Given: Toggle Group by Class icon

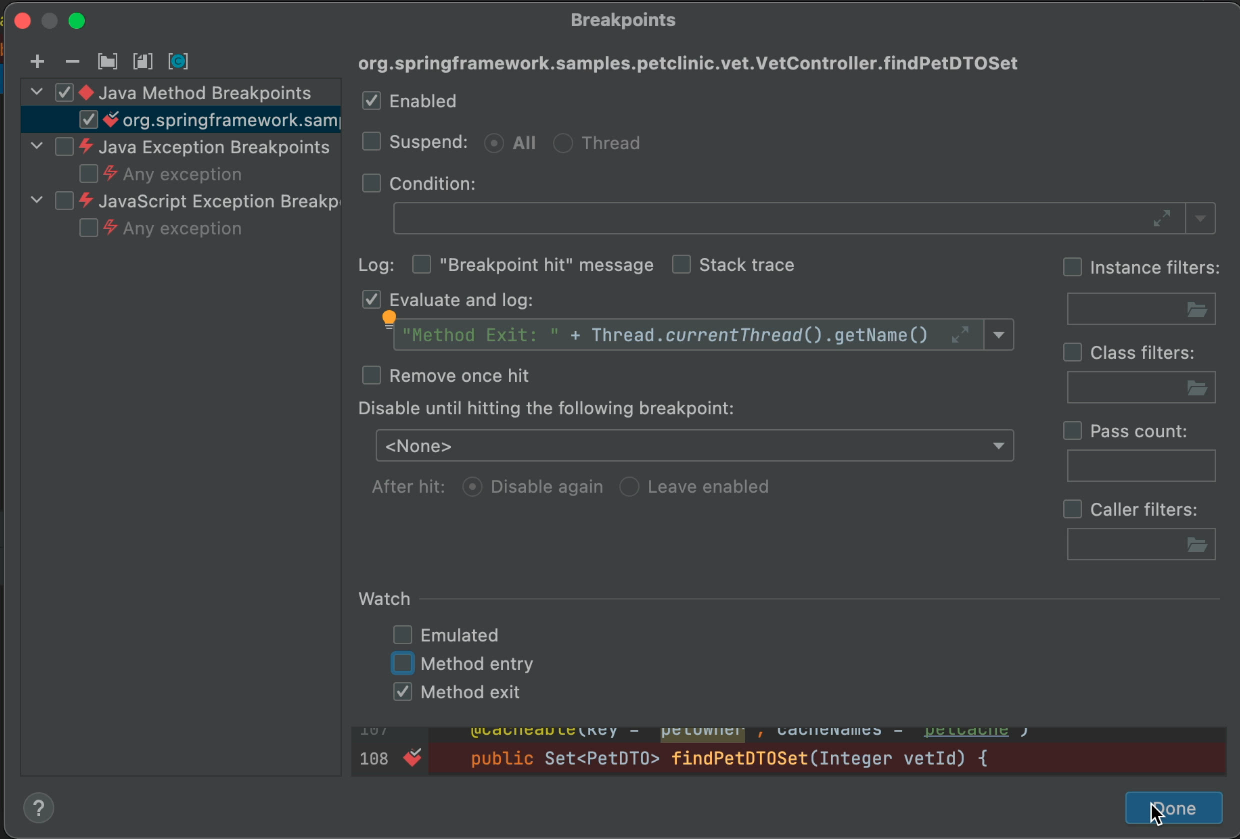Looking at the screenshot, I should tap(178, 61).
